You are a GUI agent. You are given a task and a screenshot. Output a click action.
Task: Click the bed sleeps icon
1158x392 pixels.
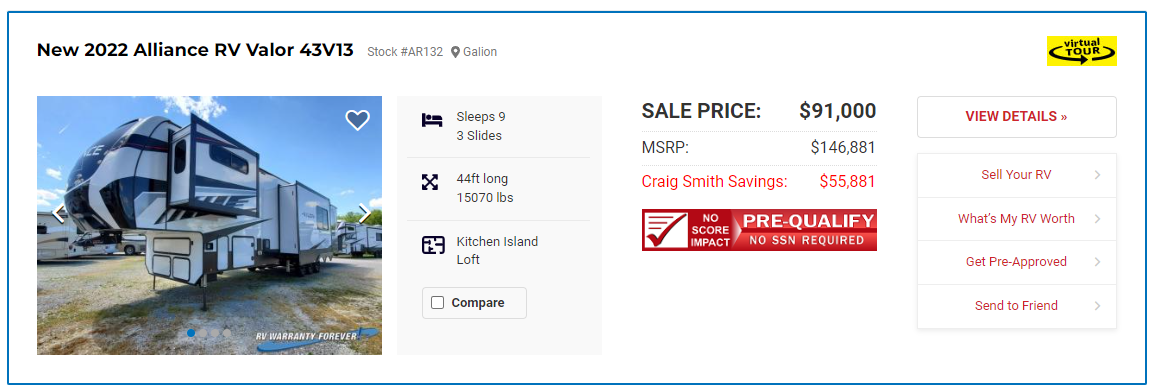432,120
